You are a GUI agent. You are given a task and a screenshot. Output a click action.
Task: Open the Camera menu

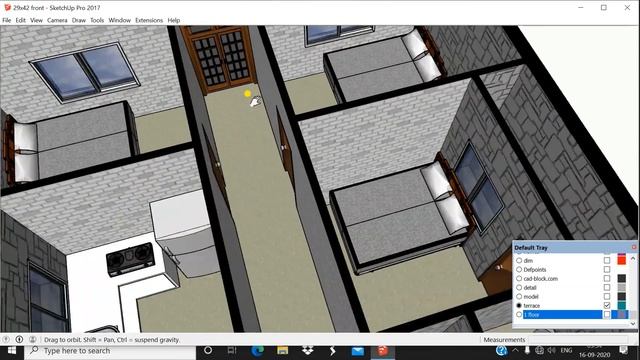pyautogui.click(x=57, y=20)
